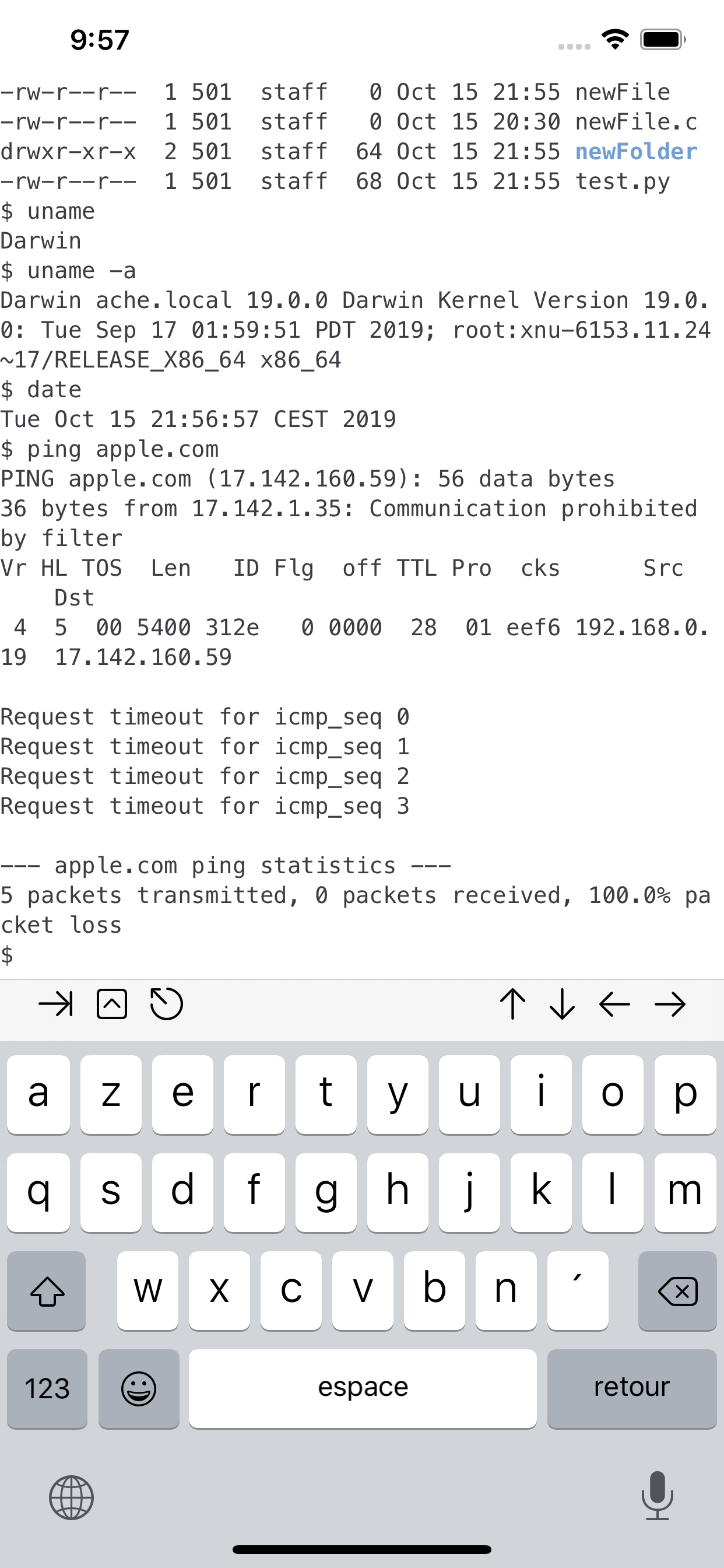
Task: Open command history with the clock-arrow icon
Action: (x=167, y=1005)
